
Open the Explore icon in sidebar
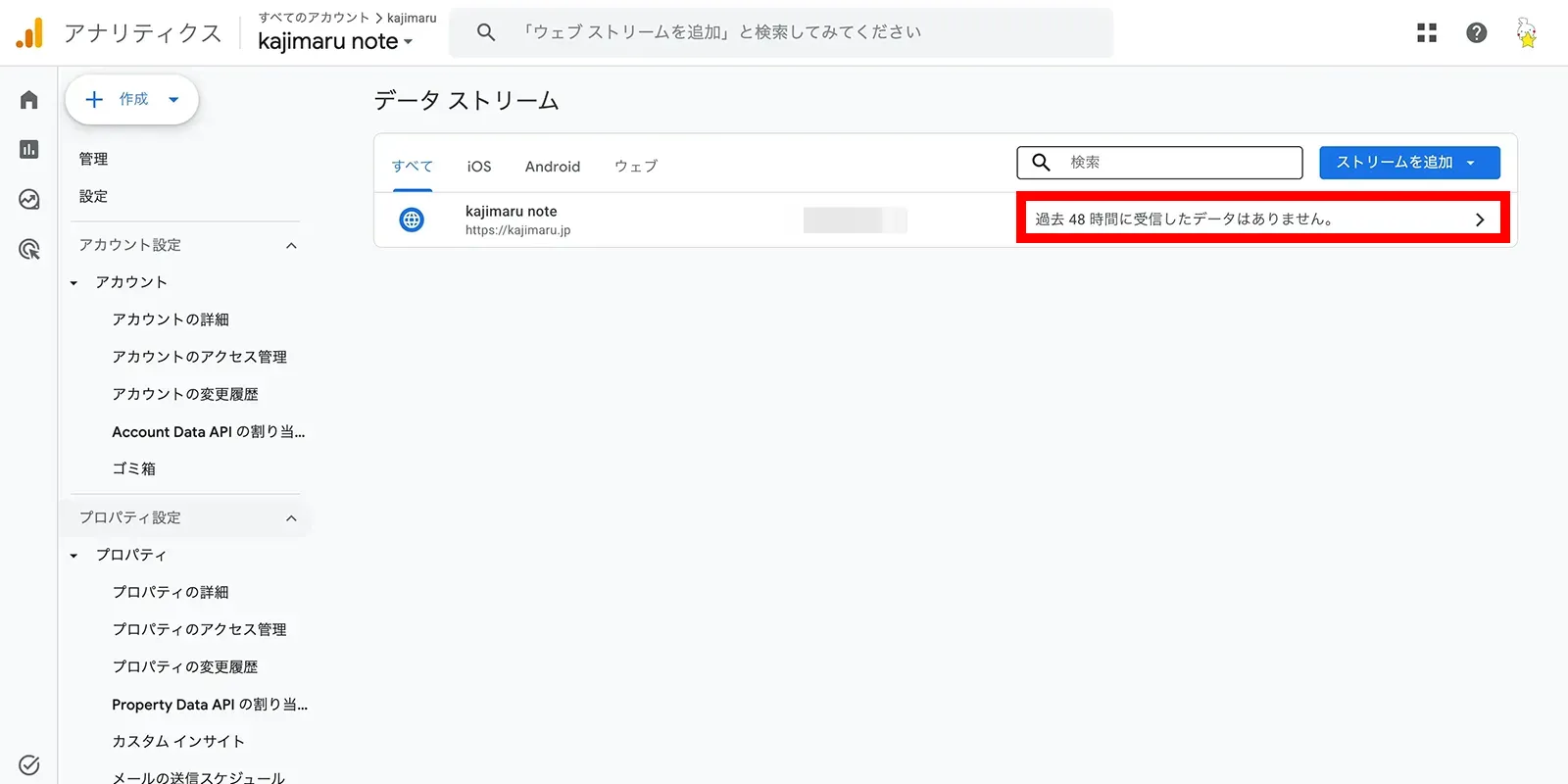point(29,200)
